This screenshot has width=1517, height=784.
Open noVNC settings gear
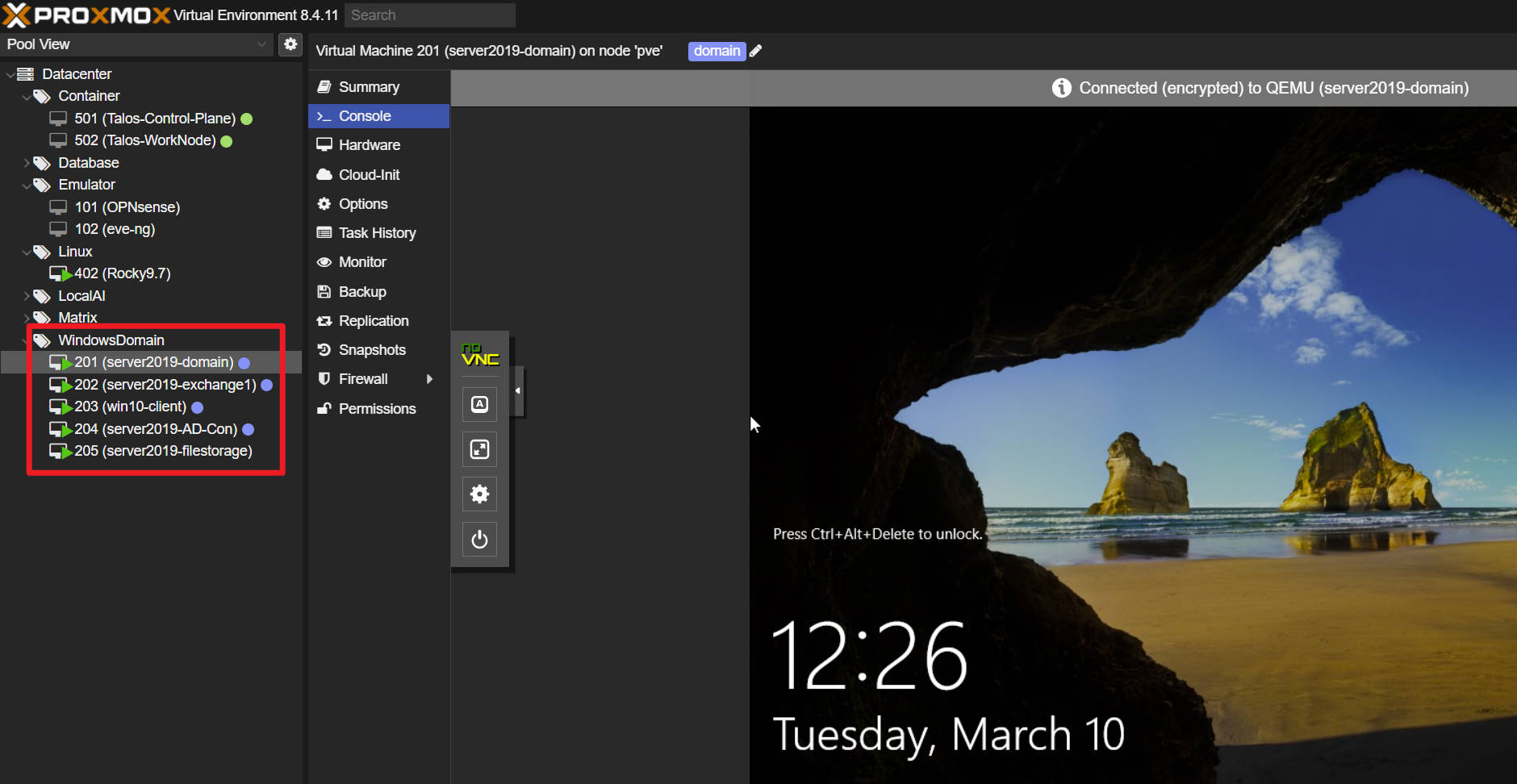coord(479,494)
